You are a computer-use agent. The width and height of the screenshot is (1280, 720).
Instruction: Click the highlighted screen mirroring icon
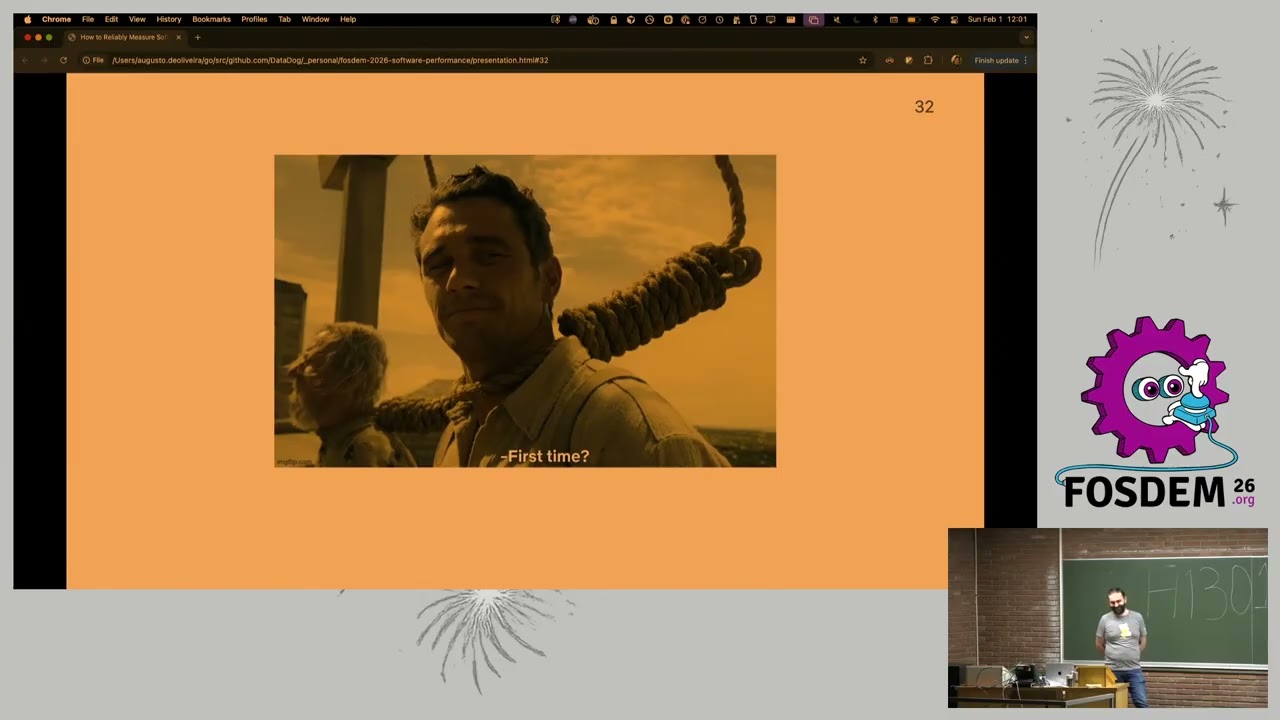click(814, 19)
